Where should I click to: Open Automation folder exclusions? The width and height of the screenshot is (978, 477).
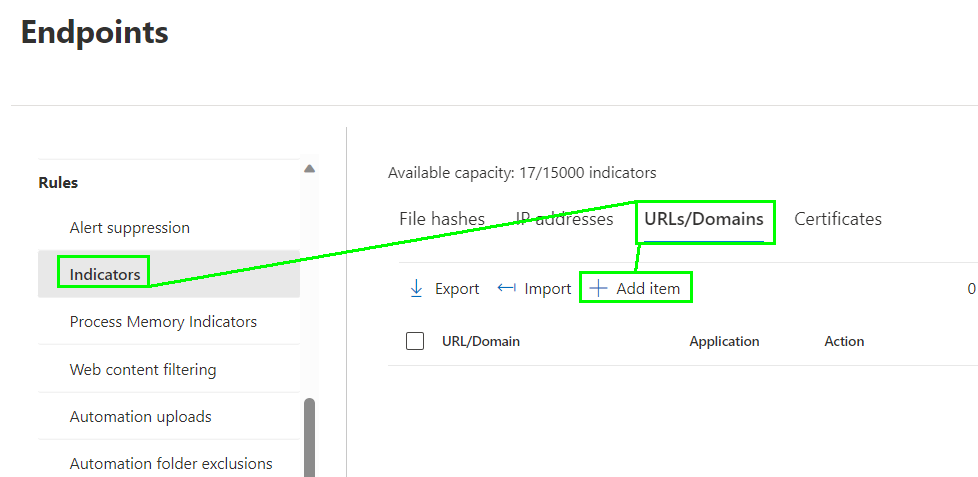[171, 464]
